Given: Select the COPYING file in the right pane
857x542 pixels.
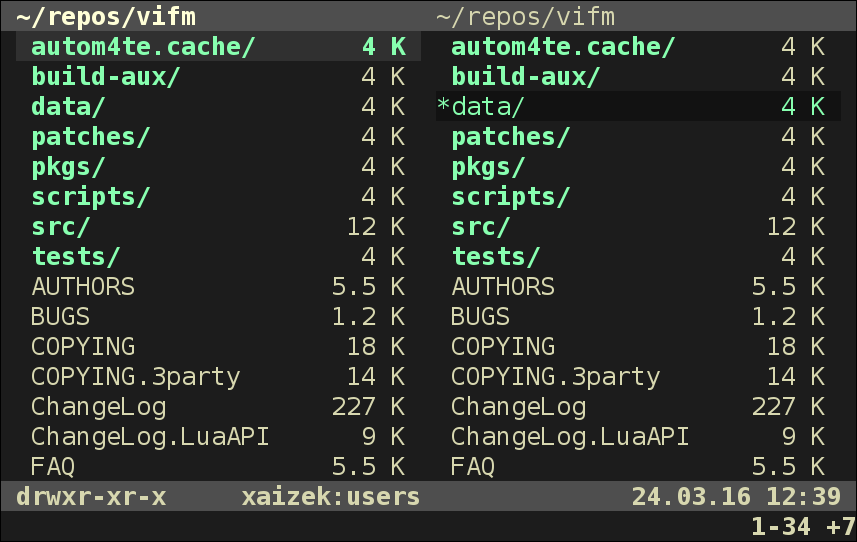Looking at the screenshot, I should point(638,347).
